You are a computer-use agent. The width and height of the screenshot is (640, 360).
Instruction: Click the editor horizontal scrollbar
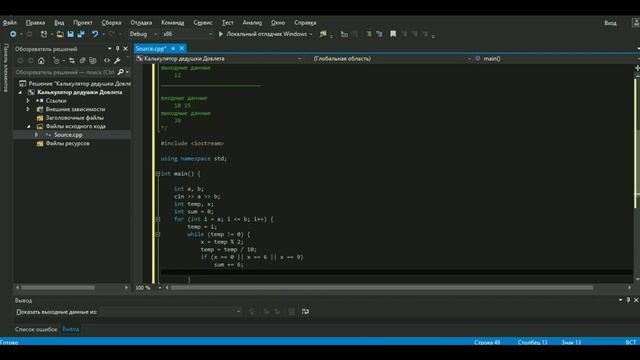click(382, 288)
